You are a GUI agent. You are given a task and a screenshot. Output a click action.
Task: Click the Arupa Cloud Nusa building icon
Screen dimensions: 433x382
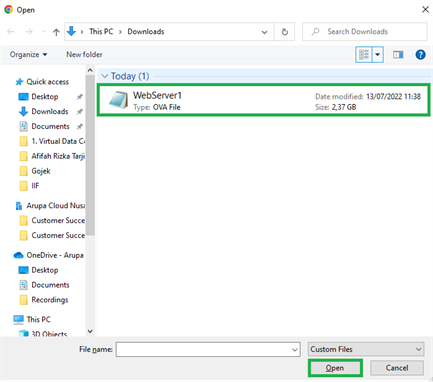click(x=19, y=206)
